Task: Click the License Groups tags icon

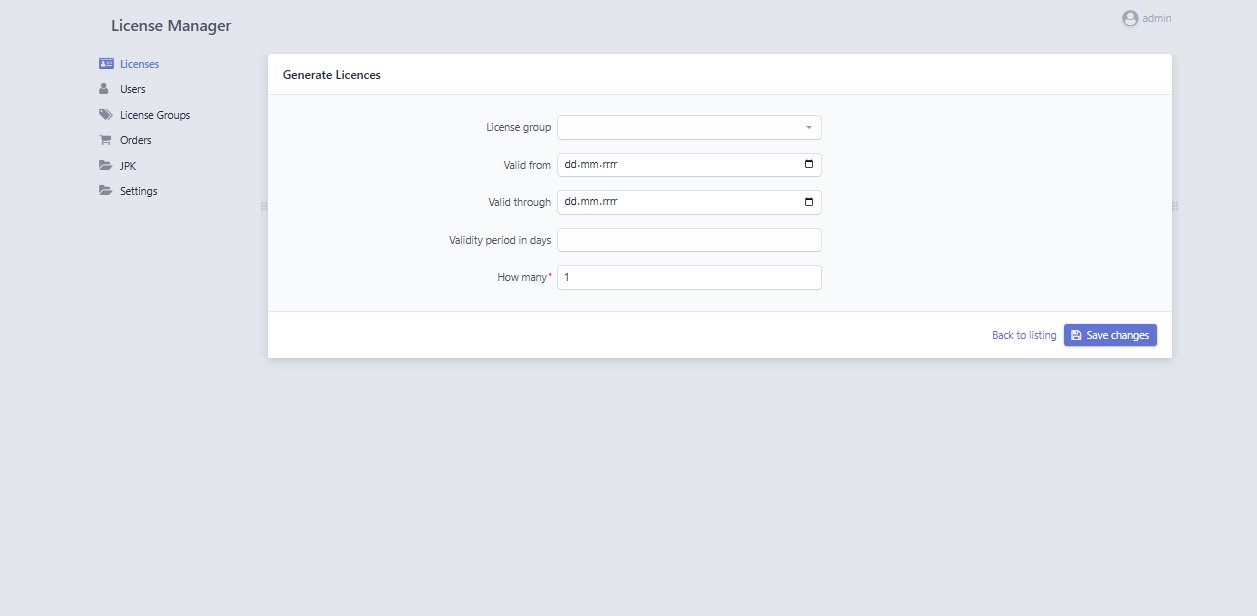Action: (x=106, y=115)
